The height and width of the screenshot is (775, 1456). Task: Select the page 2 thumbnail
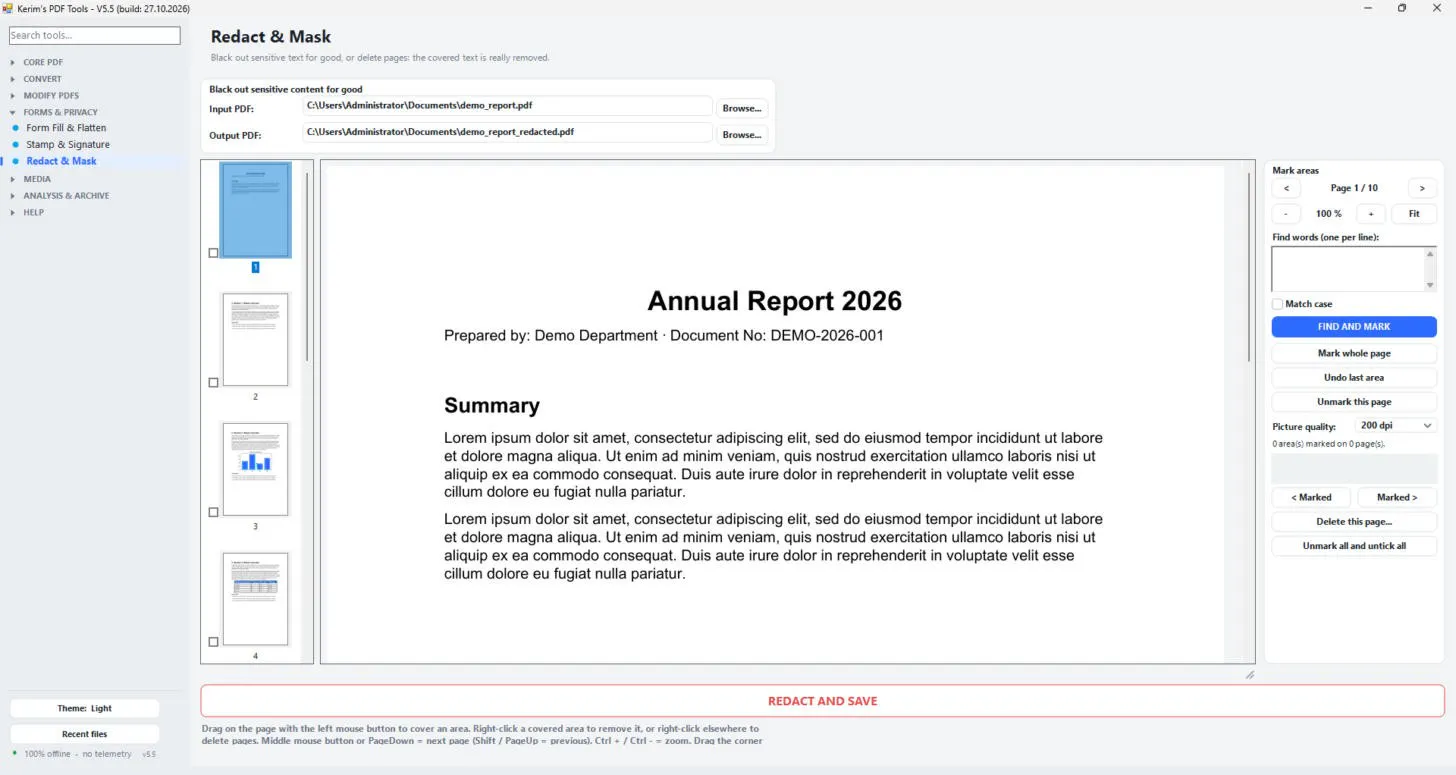tap(255, 340)
